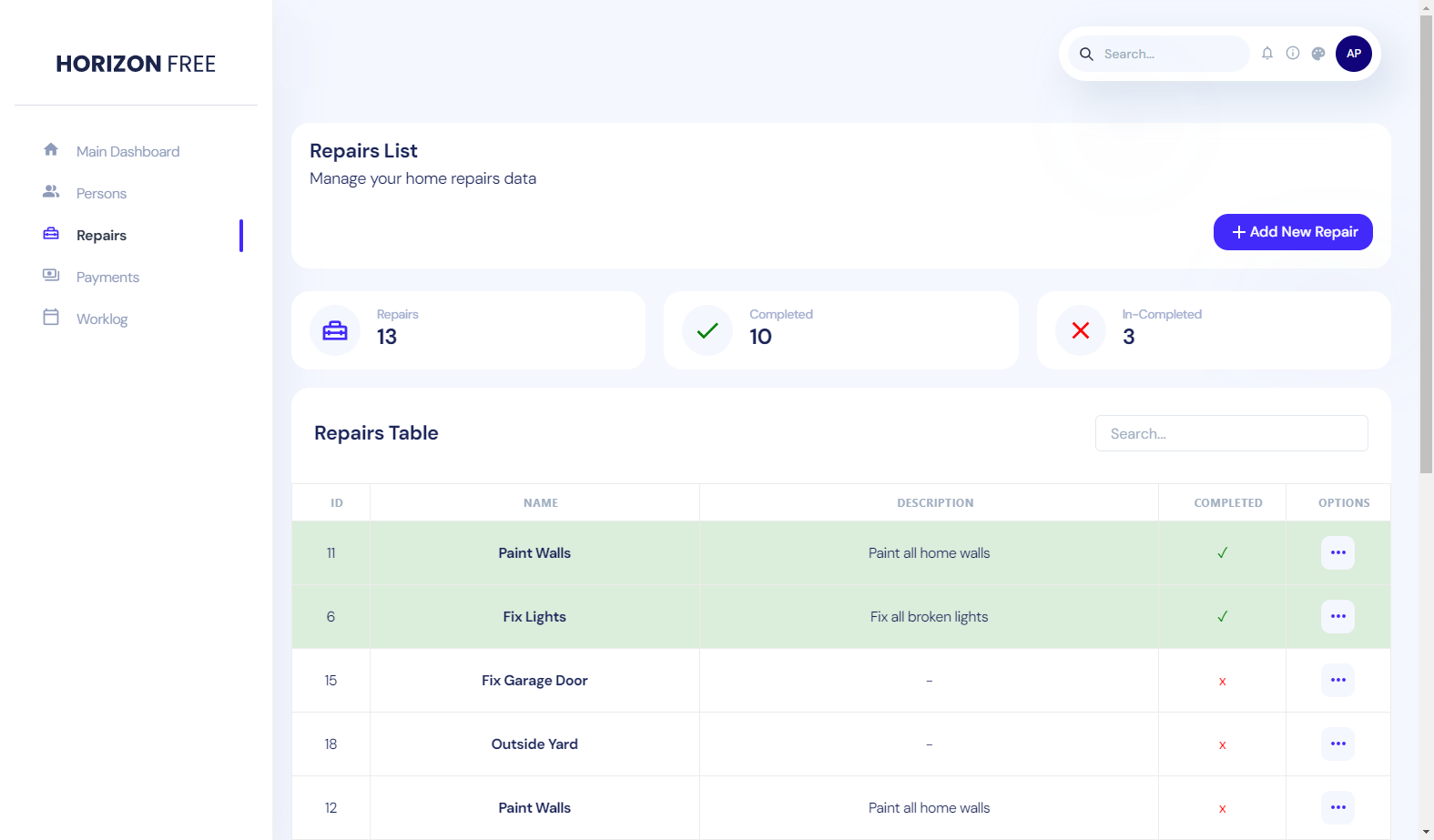1434x840 pixels.
Task: Click the info circle icon
Action: pos(1292,54)
